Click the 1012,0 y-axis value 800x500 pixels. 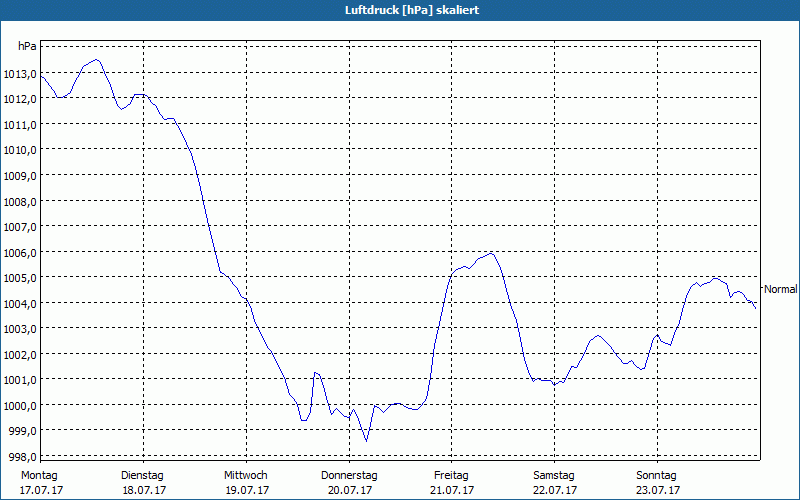(20, 99)
